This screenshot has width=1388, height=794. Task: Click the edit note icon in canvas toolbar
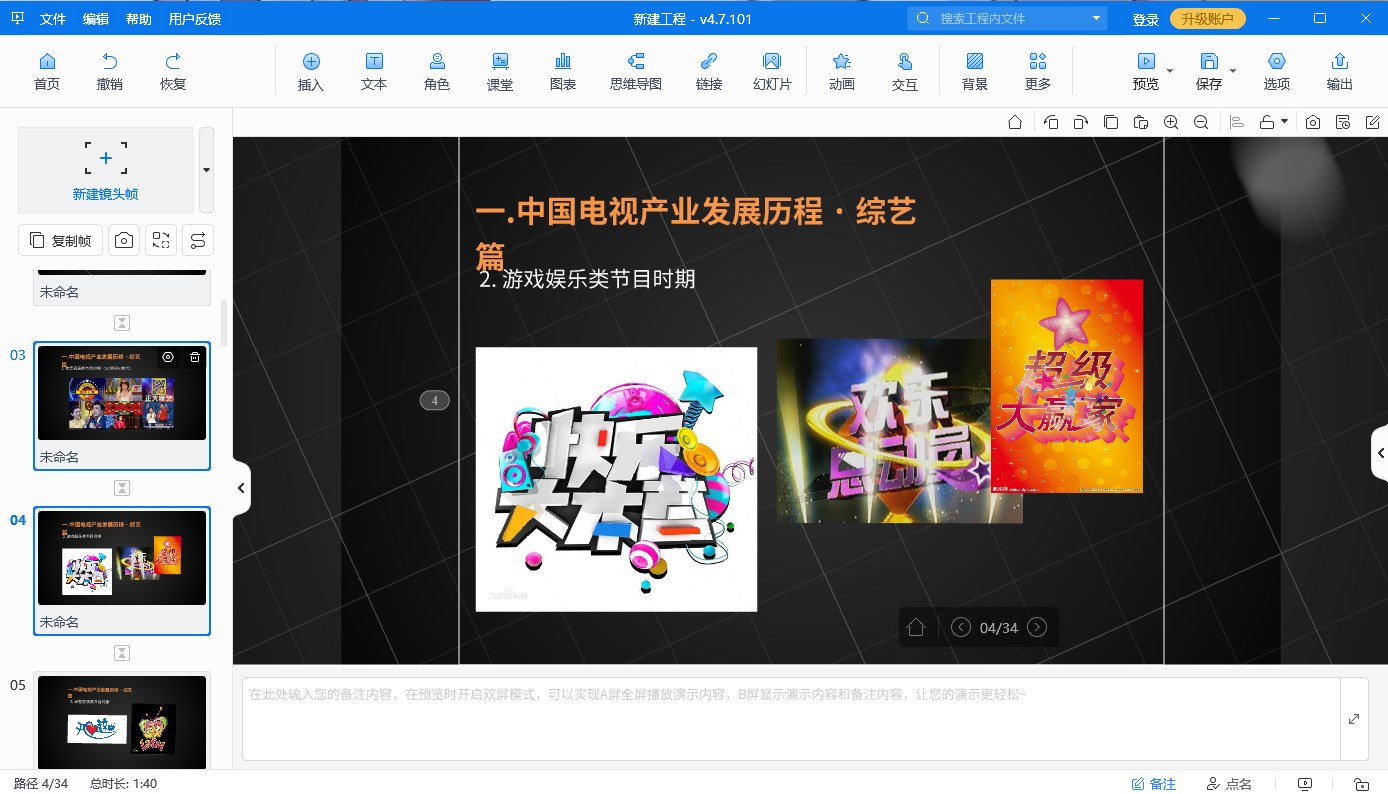click(x=1373, y=122)
